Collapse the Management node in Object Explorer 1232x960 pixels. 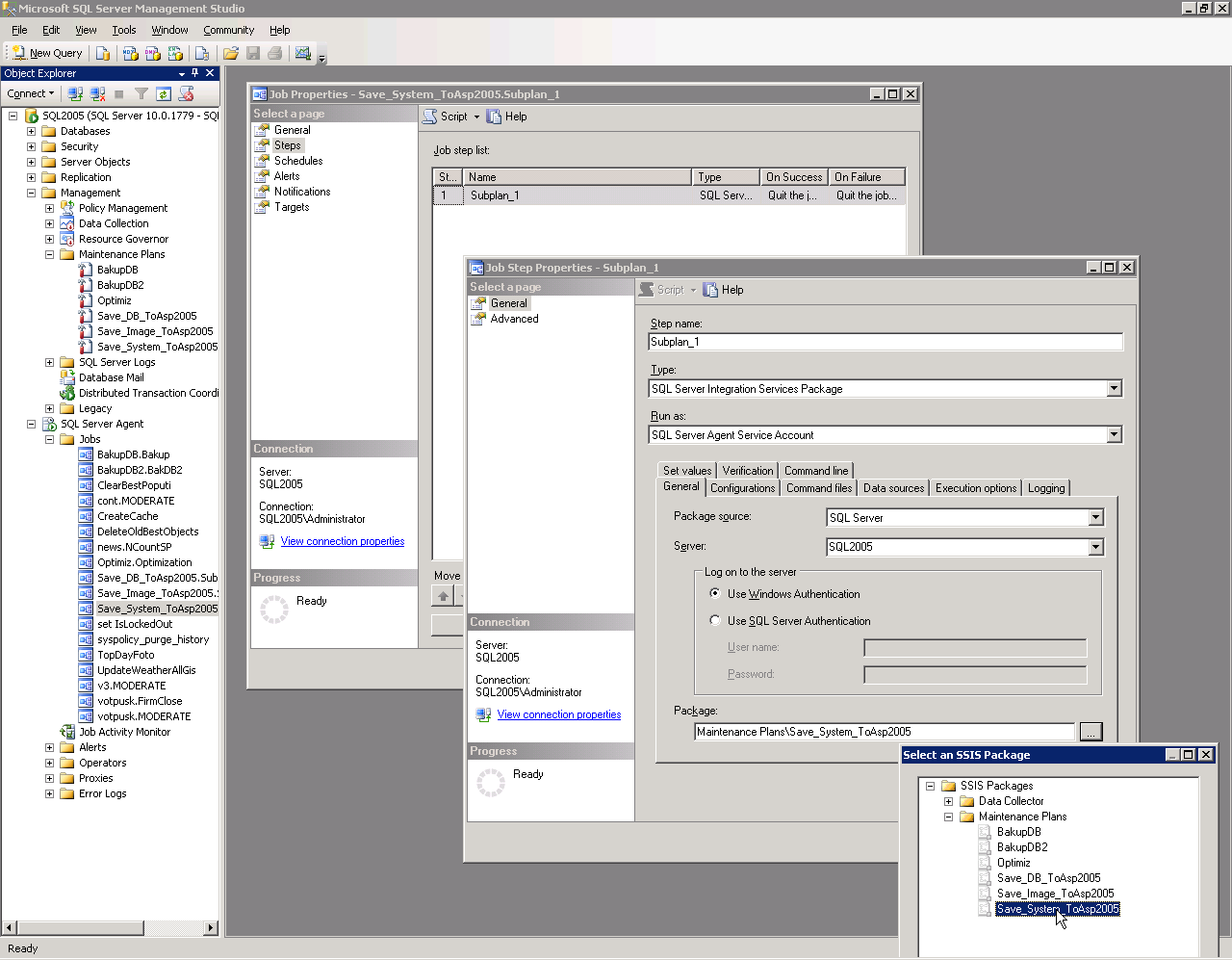coord(31,193)
